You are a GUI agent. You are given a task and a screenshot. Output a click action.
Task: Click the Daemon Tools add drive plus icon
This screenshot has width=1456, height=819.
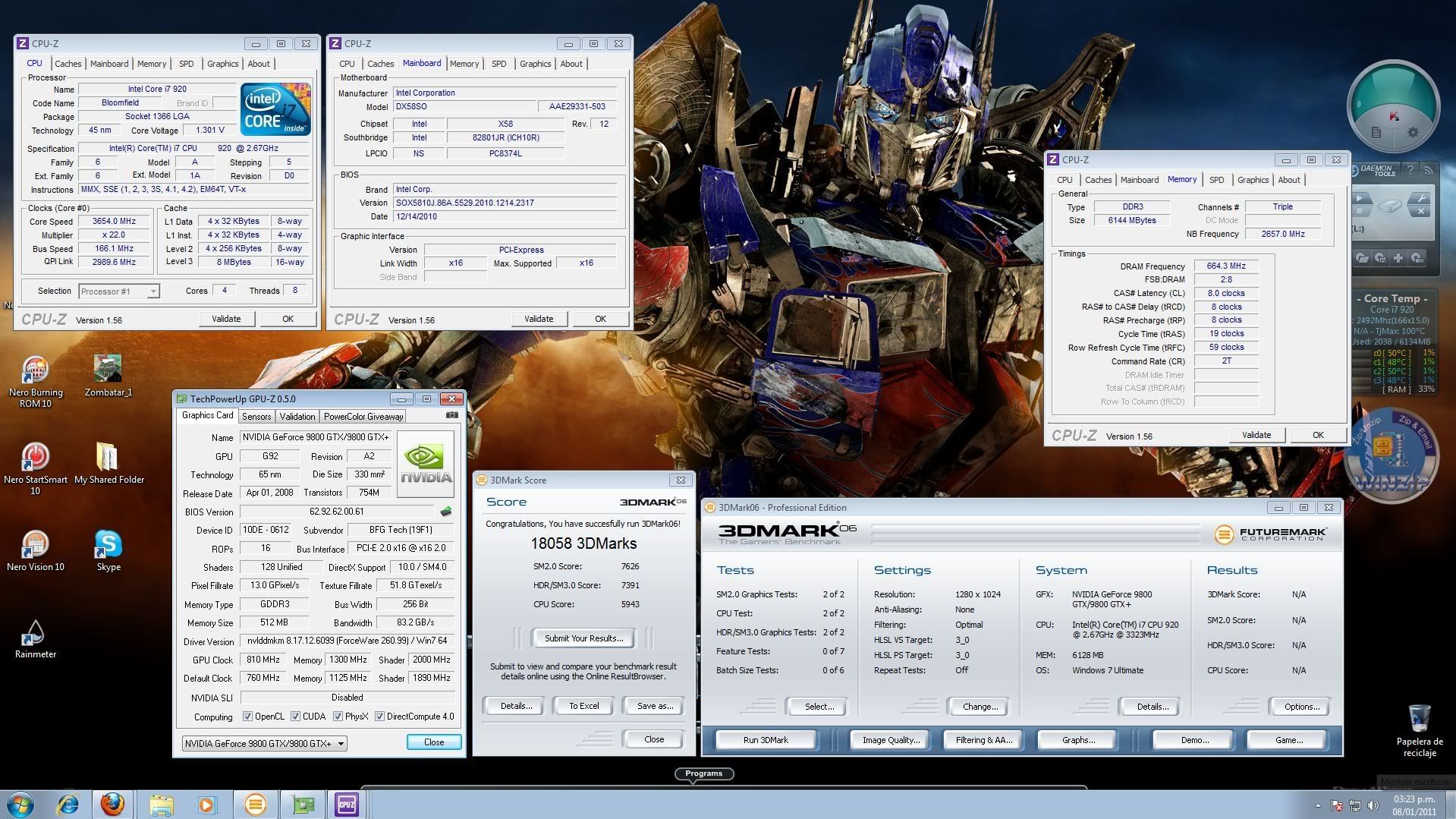[x=1398, y=258]
